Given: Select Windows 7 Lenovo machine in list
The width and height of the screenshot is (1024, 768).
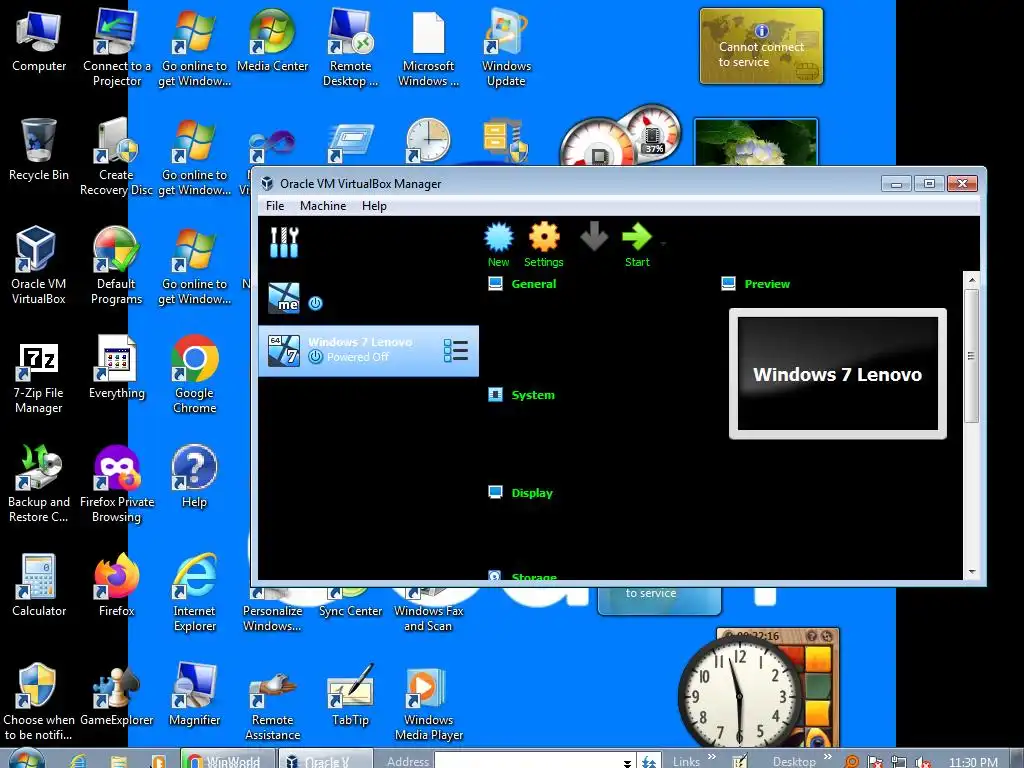Looking at the screenshot, I should 368,351.
